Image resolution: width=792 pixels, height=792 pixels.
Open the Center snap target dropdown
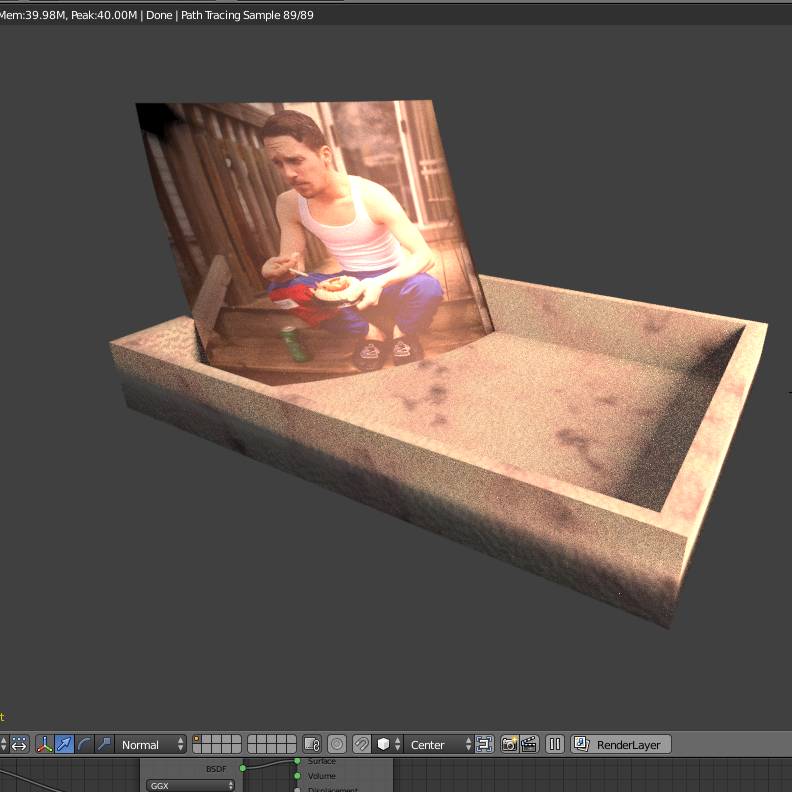438,745
